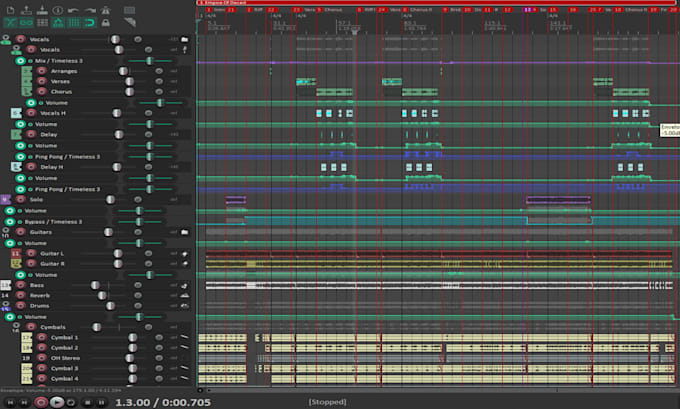The height and width of the screenshot is (409, 680).
Task: Toggle the transport Repeat loop button
Action: click(71, 402)
